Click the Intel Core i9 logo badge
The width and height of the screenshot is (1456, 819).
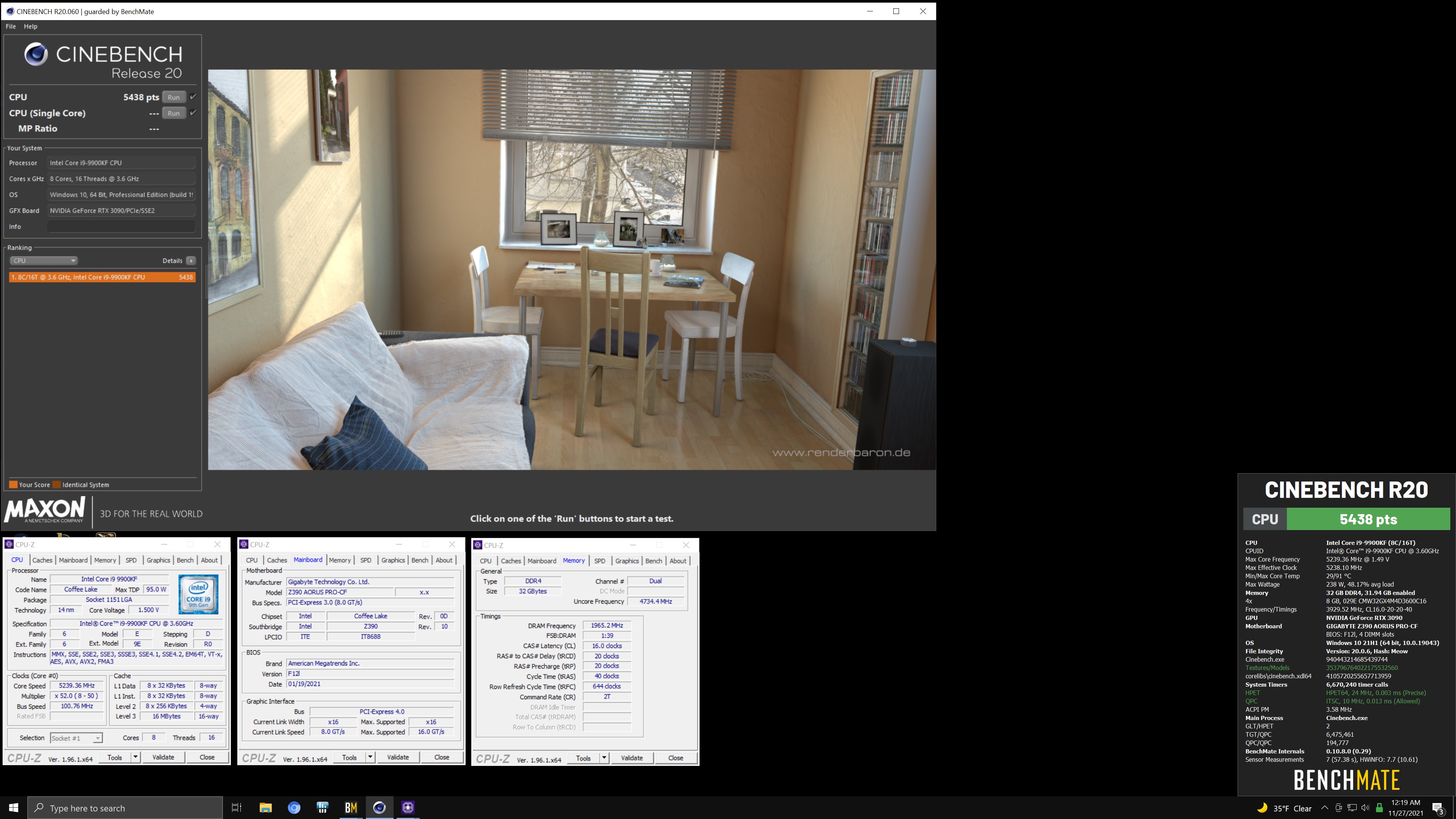(x=198, y=594)
